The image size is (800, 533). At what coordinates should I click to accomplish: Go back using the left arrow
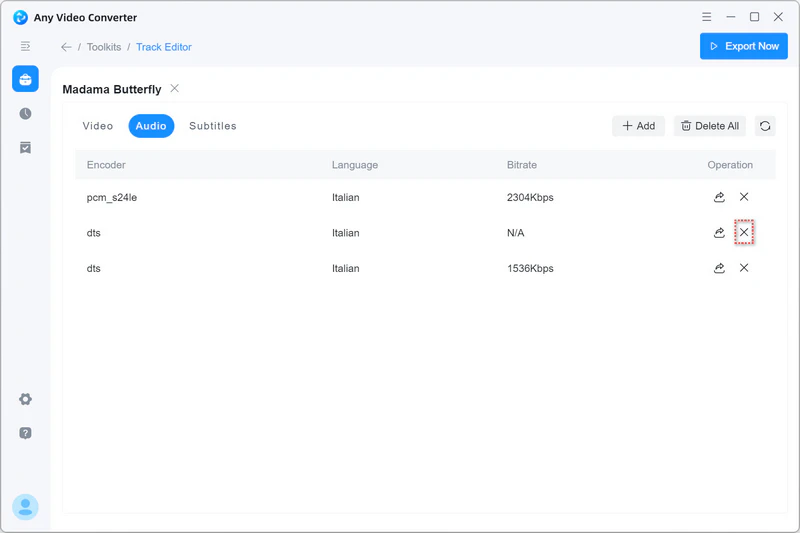pyautogui.click(x=66, y=47)
